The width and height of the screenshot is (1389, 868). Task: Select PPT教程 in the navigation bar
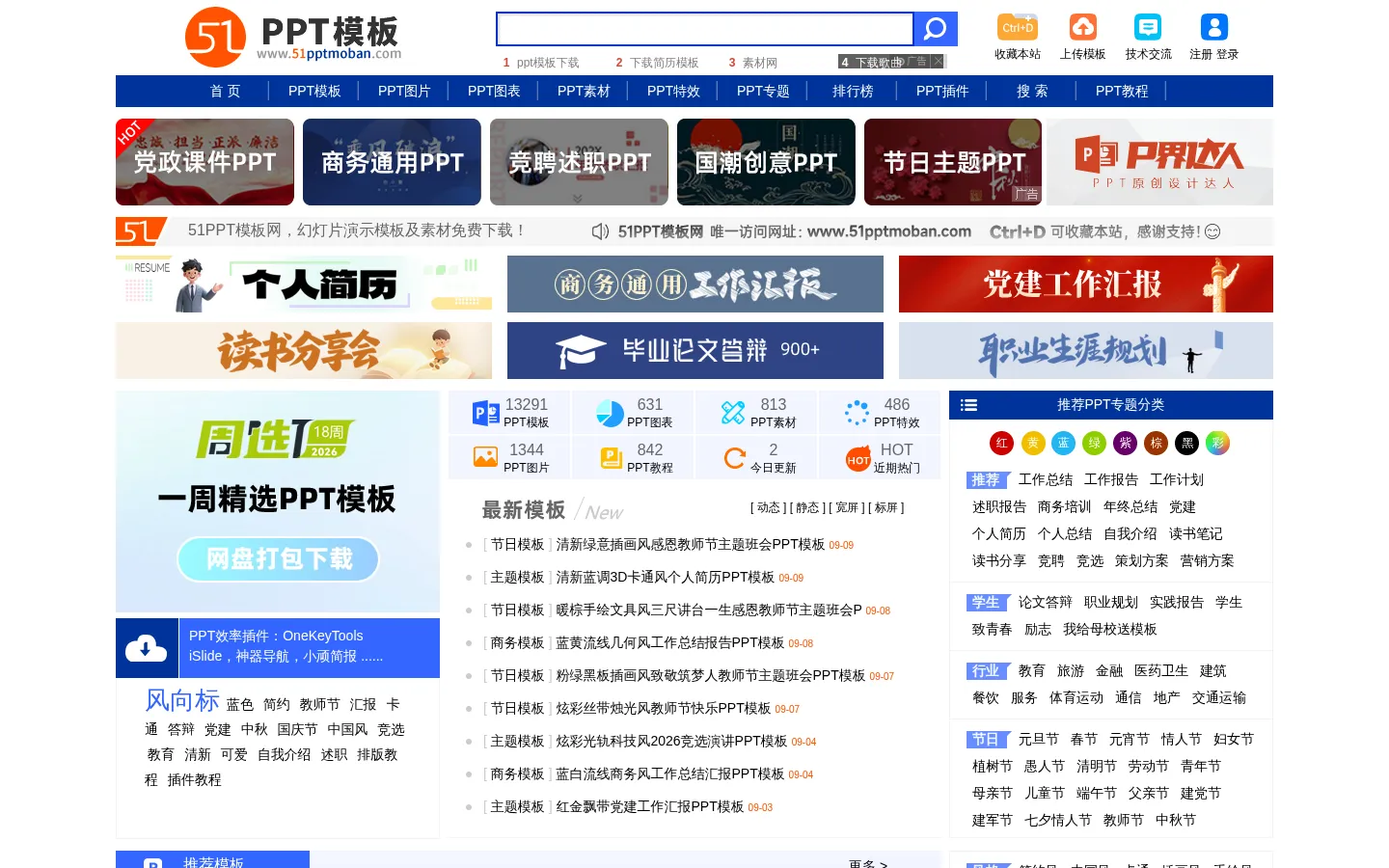1122,91
